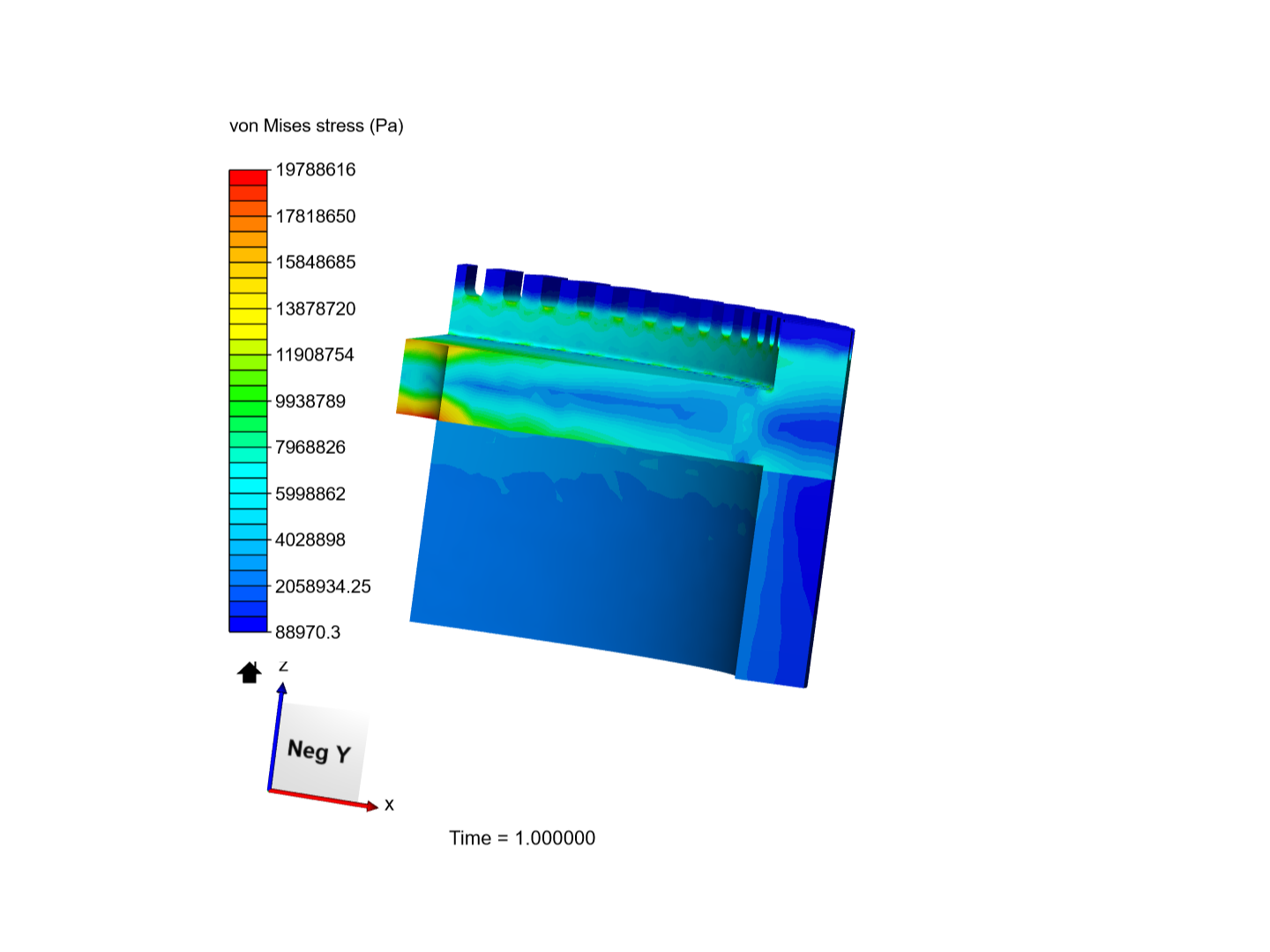Click legend value 7968826

pos(310,447)
